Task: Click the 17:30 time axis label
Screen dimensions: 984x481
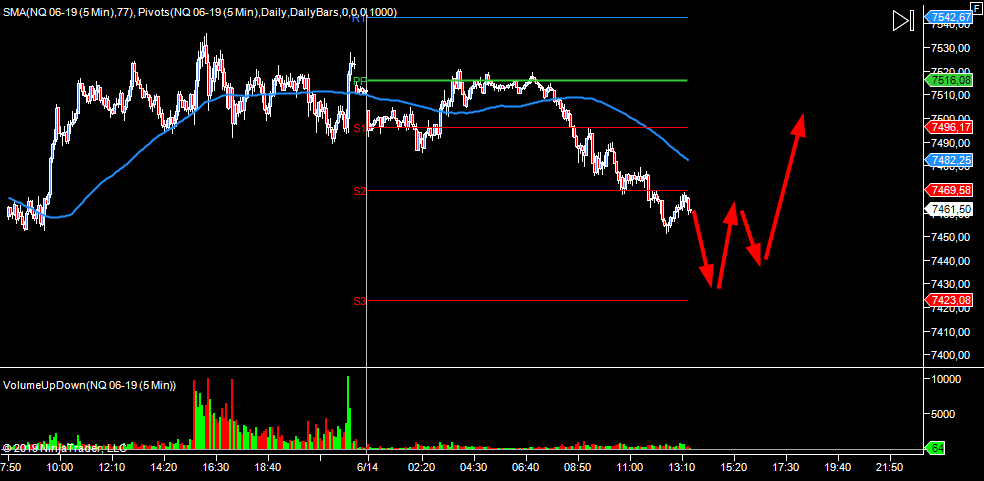Action: point(785,468)
